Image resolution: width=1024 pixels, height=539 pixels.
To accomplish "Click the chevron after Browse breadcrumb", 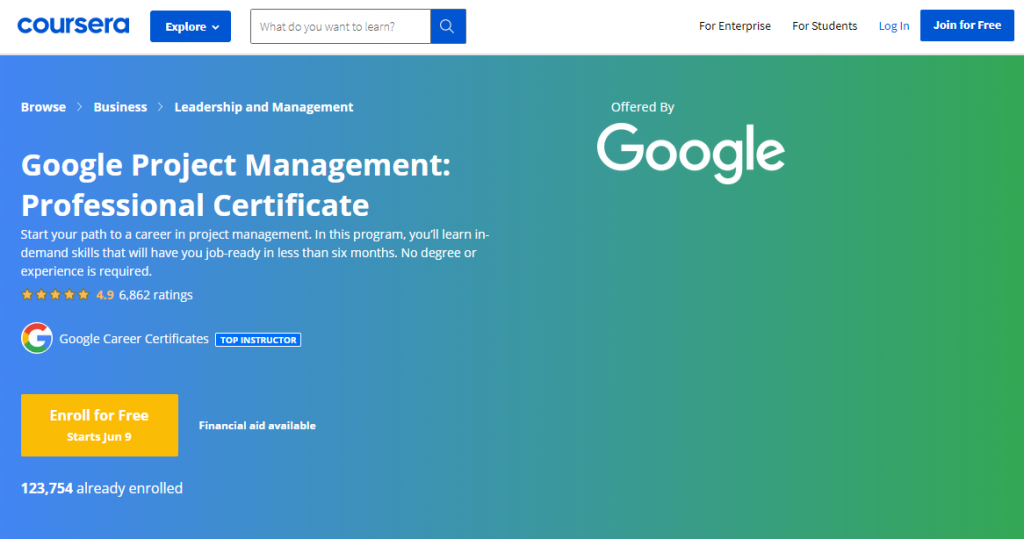I will (80, 107).
